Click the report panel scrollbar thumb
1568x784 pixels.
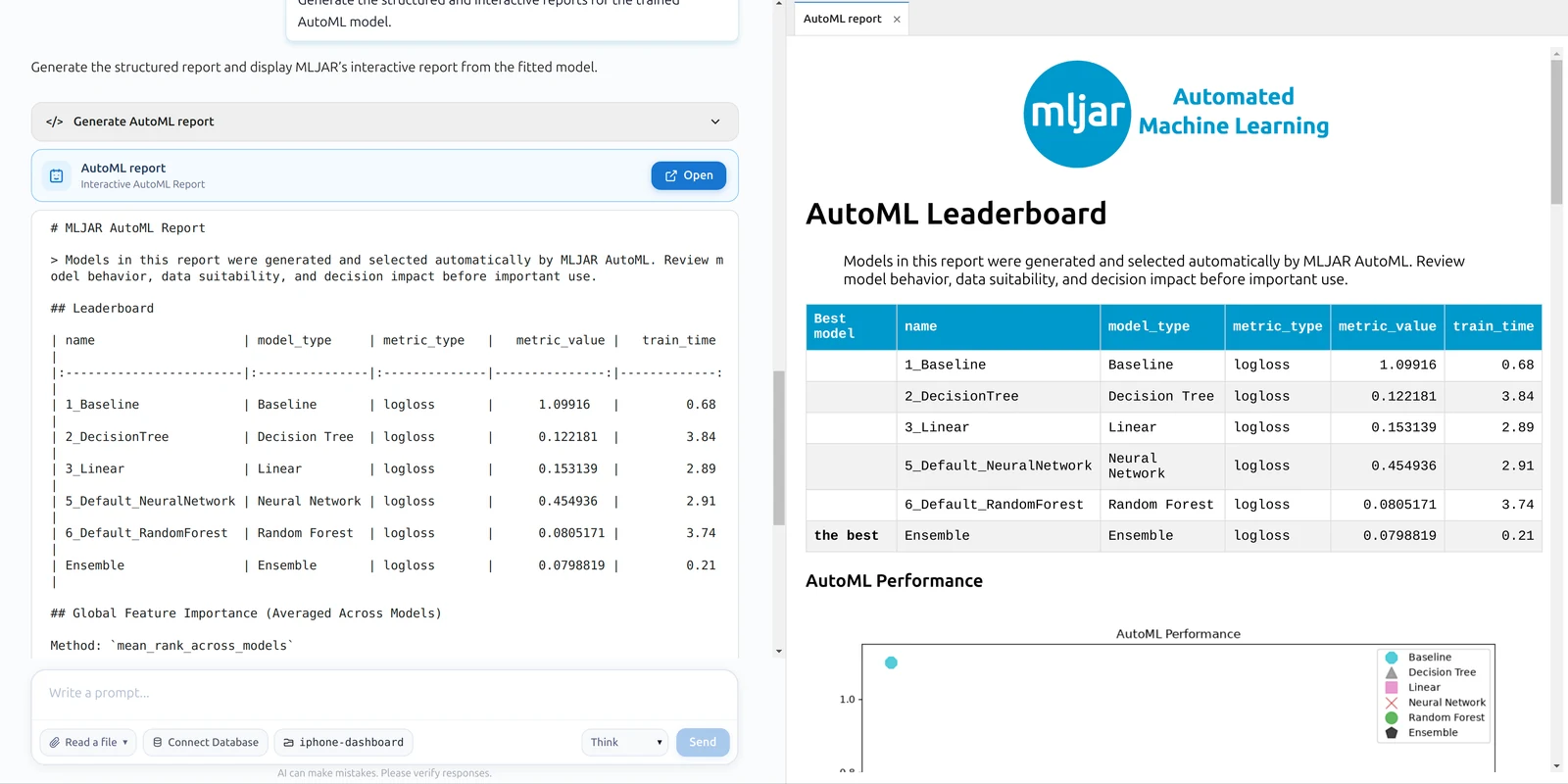(1556, 131)
